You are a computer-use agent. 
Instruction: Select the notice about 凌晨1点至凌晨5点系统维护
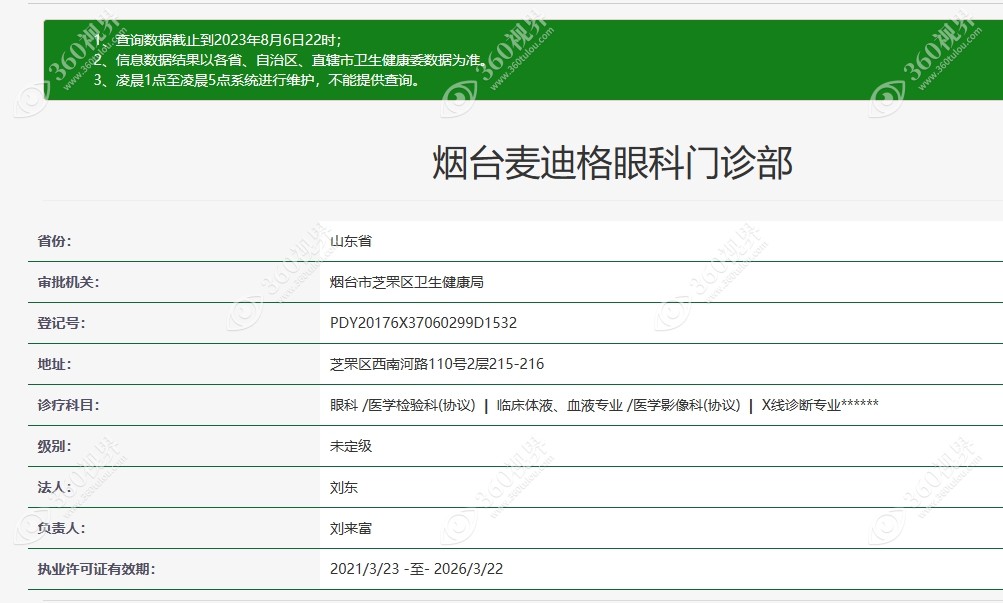(257, 81)
